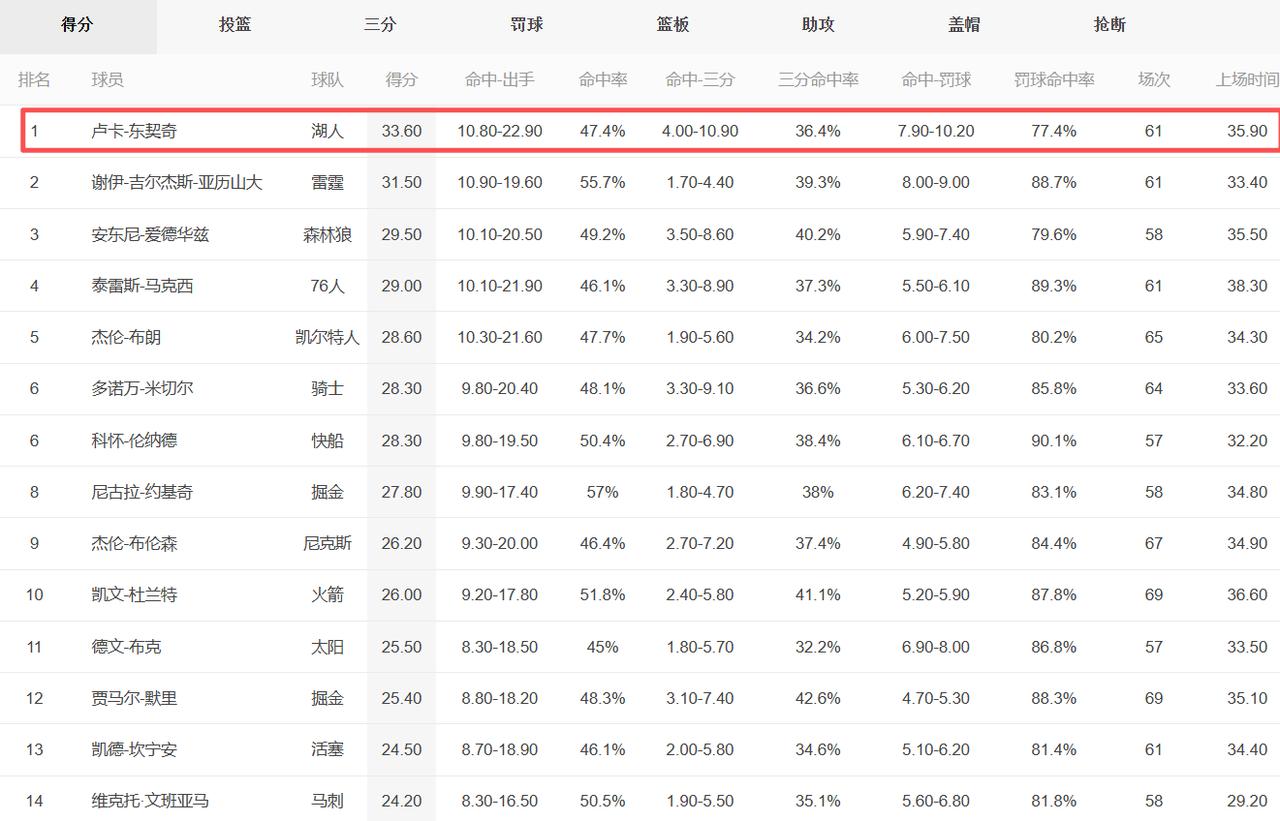
Task: Switch to the 抢断 (Steals) tab
Action: [1108, 26]
